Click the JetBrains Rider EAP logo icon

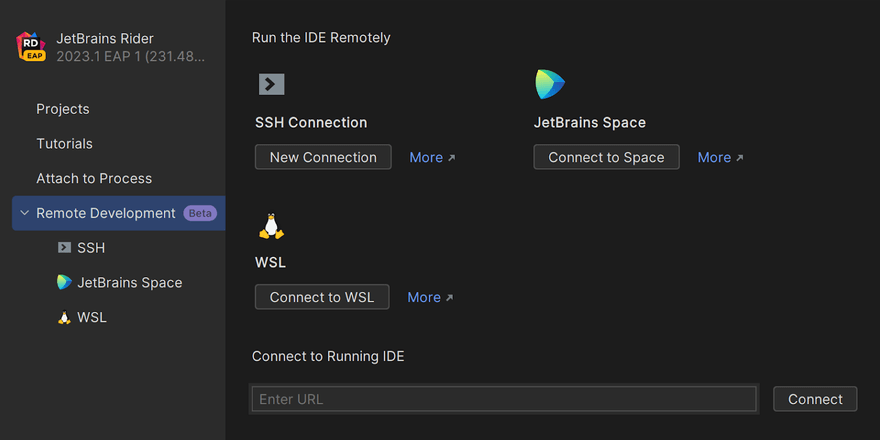click(31, 47)
